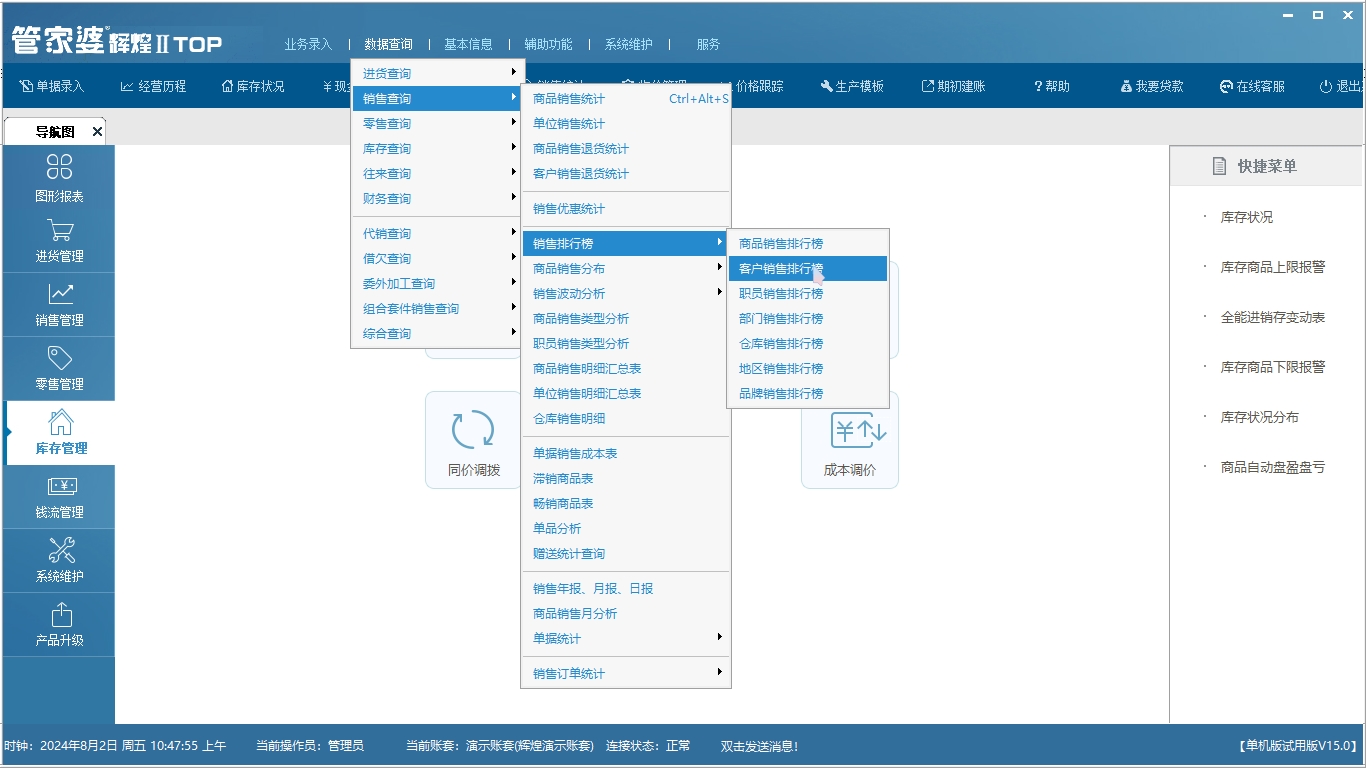Open 产品升级 sidebar item
1366x768 pixels.
pos(59,625)
